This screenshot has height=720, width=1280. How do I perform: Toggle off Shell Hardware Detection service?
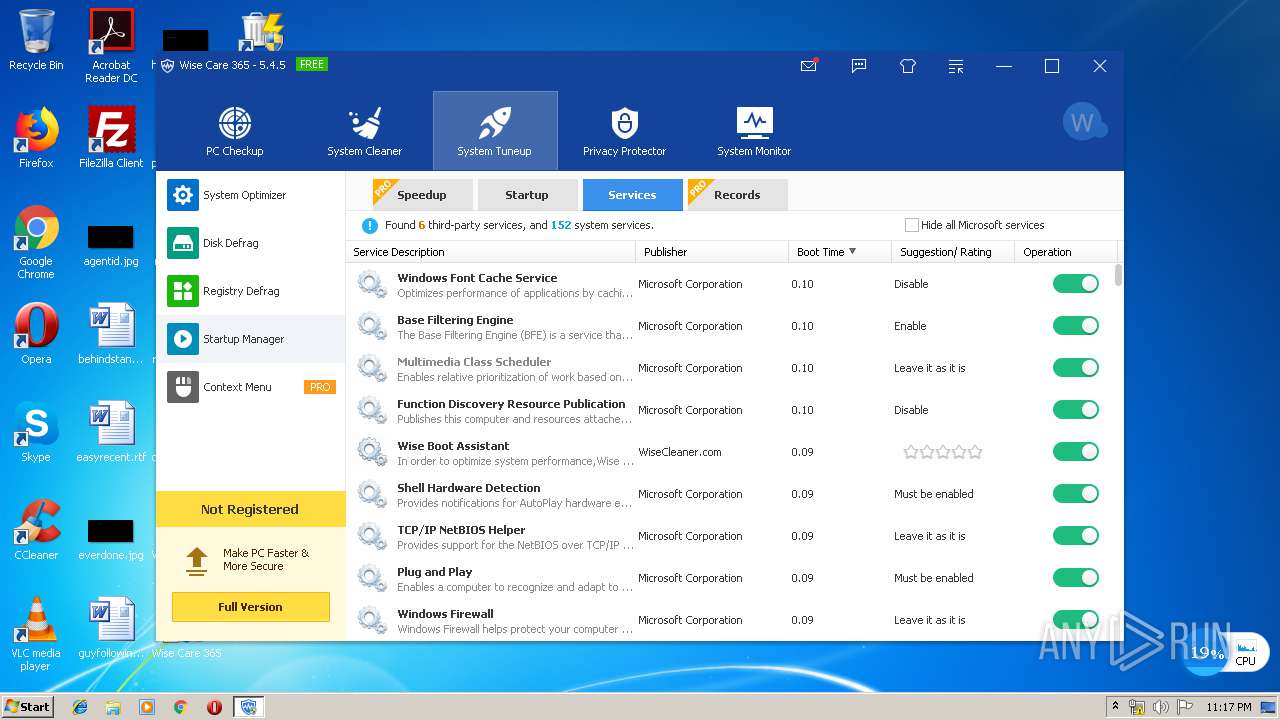[1076, 494]
